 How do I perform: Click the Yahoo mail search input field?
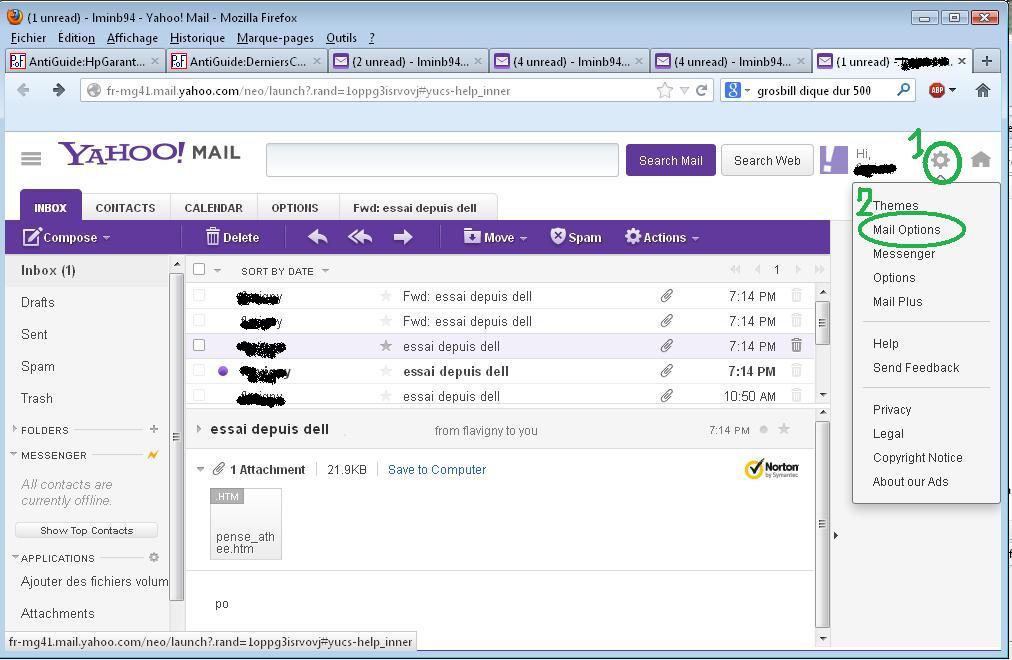442,160
